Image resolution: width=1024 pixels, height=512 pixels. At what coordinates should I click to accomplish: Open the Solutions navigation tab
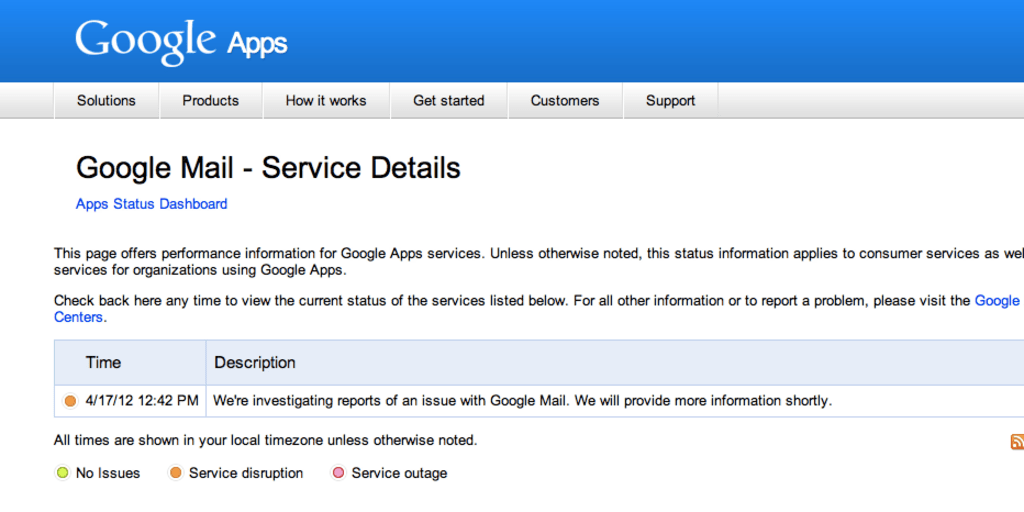pos(106,101)
